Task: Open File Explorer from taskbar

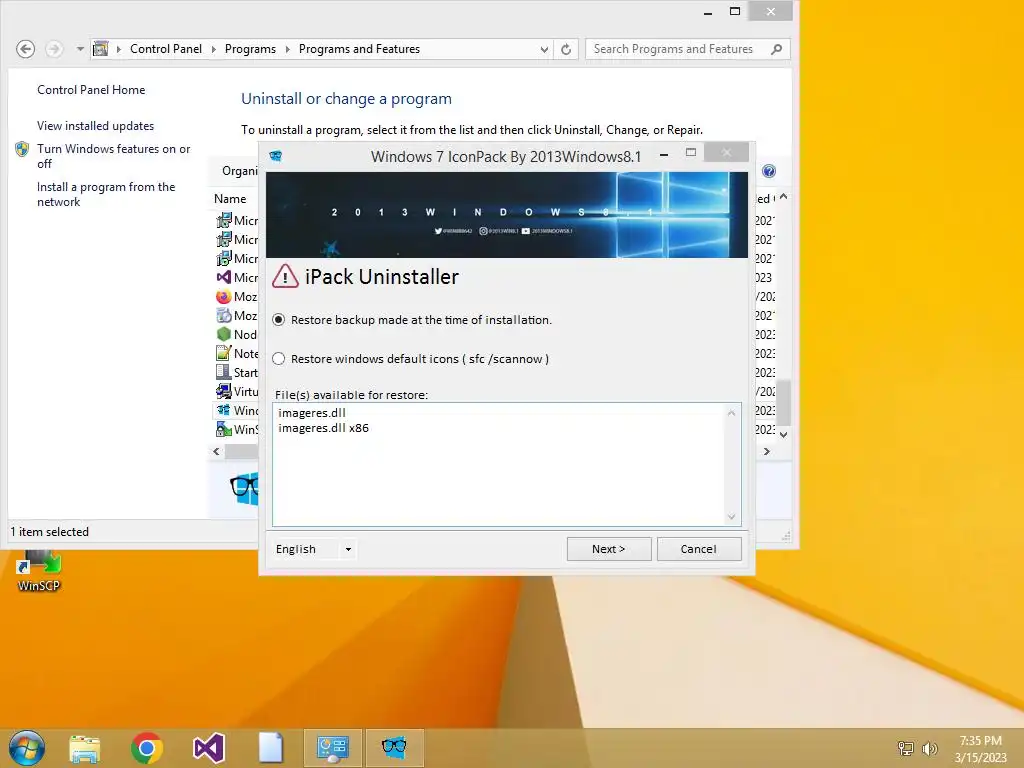Action: click(85, 748)
